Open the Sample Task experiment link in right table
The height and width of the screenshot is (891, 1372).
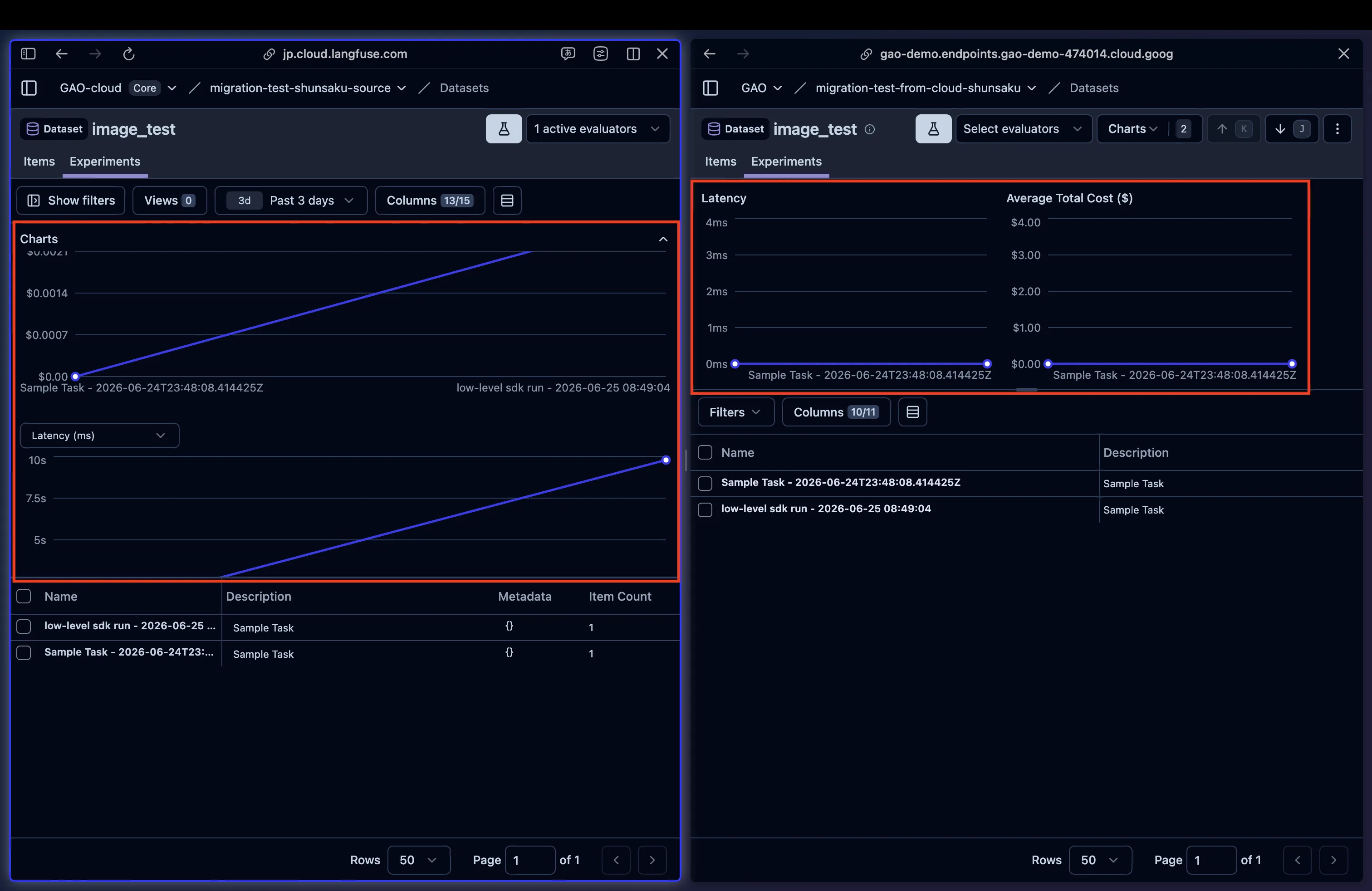841,482
